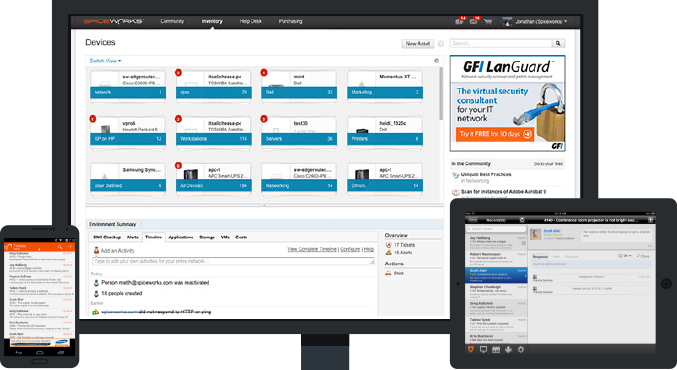Tap the plus icon in the tablet header
Screen dimensions: 677x370
click(x=651, y=220)
